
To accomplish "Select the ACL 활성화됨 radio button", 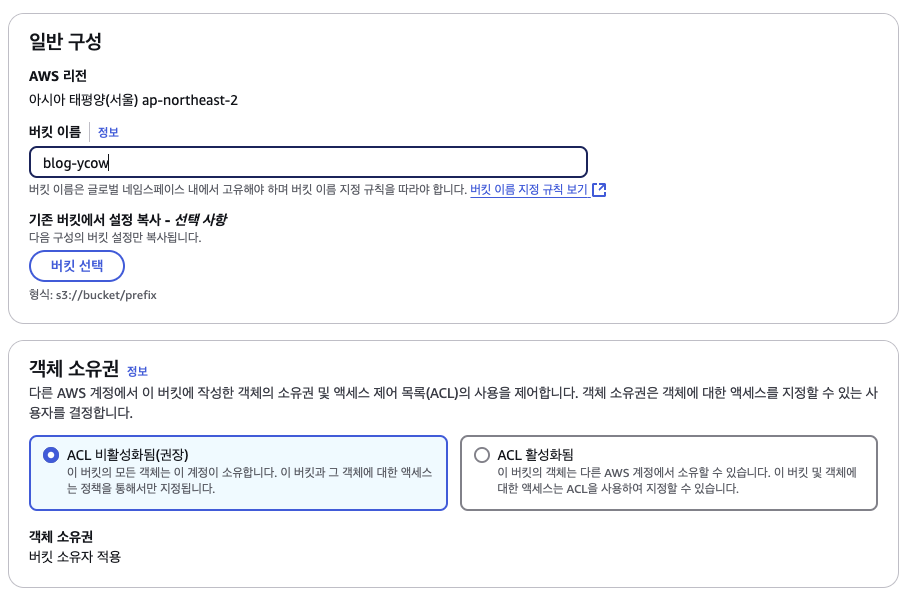I will (x=482, y=455).
